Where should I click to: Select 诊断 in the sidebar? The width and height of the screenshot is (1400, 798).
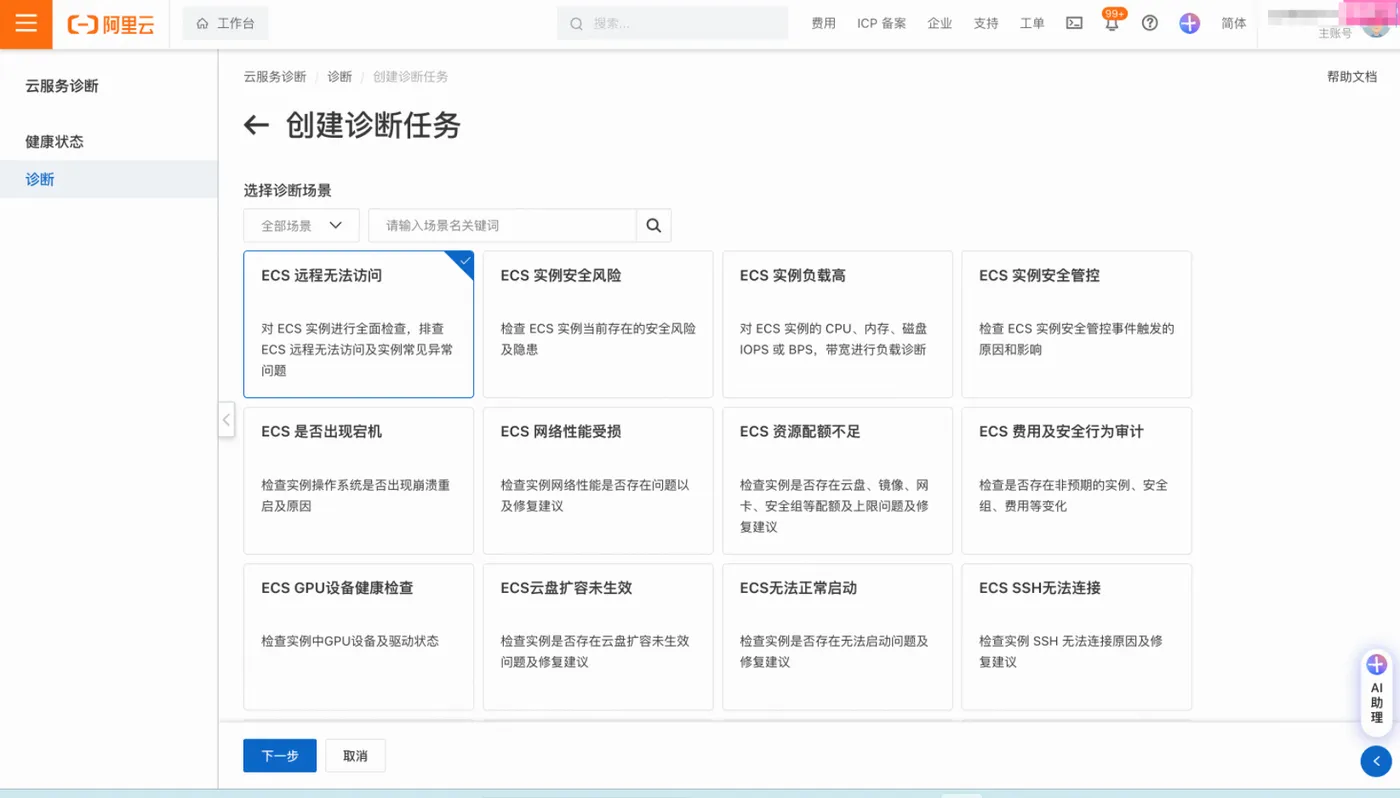tap(108, 180)
